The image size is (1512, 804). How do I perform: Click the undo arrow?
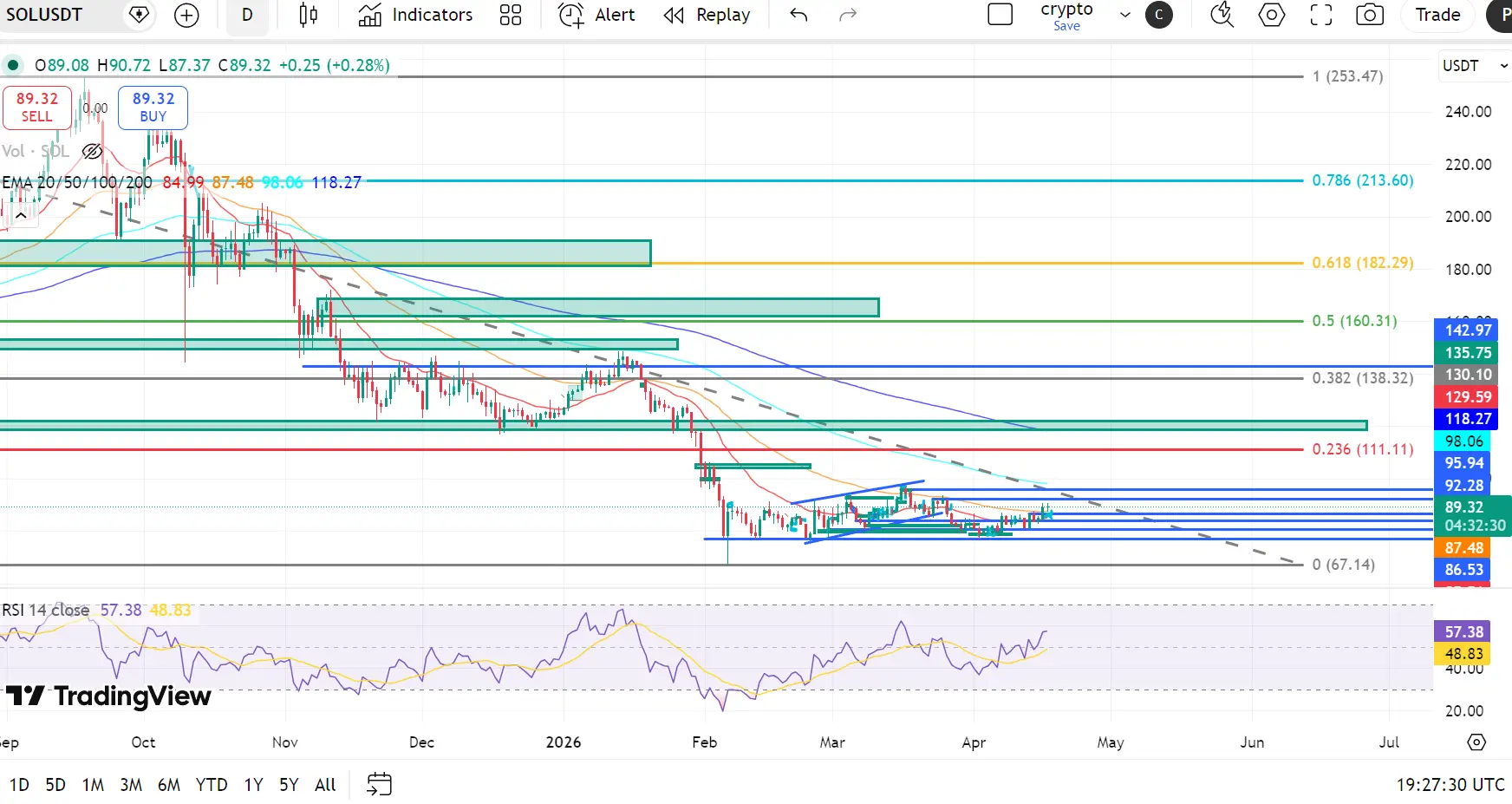coord(798,15)
